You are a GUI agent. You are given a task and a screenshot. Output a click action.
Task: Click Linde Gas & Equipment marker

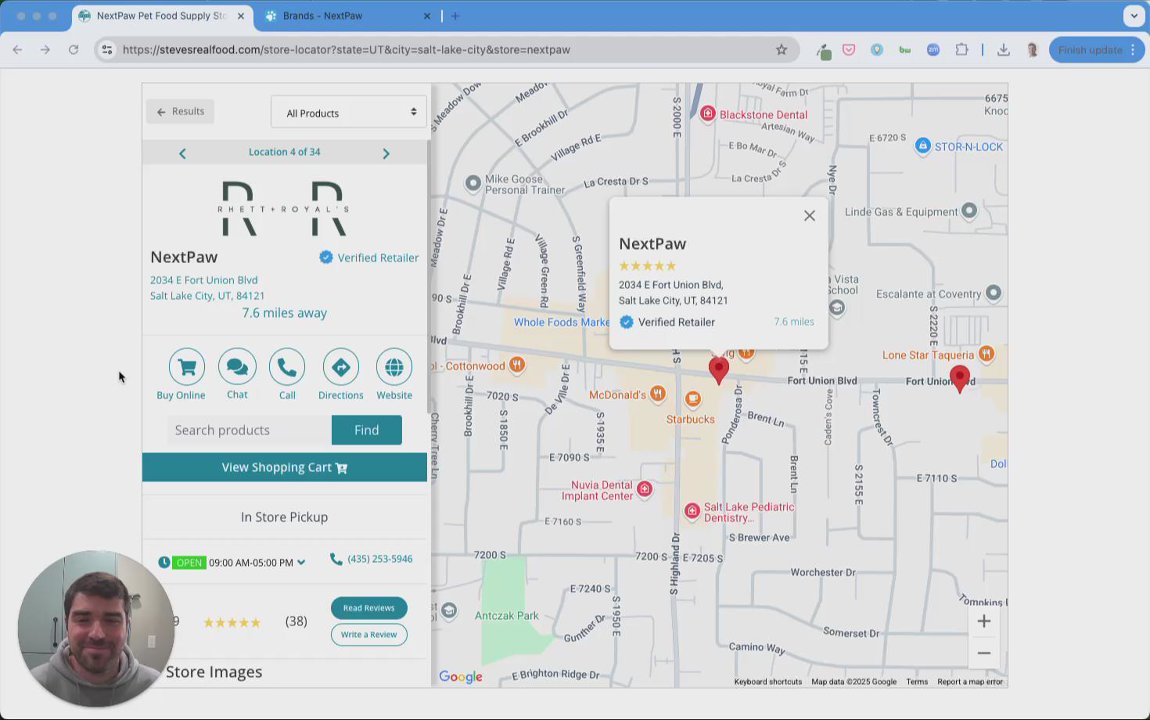pos(969,211)
